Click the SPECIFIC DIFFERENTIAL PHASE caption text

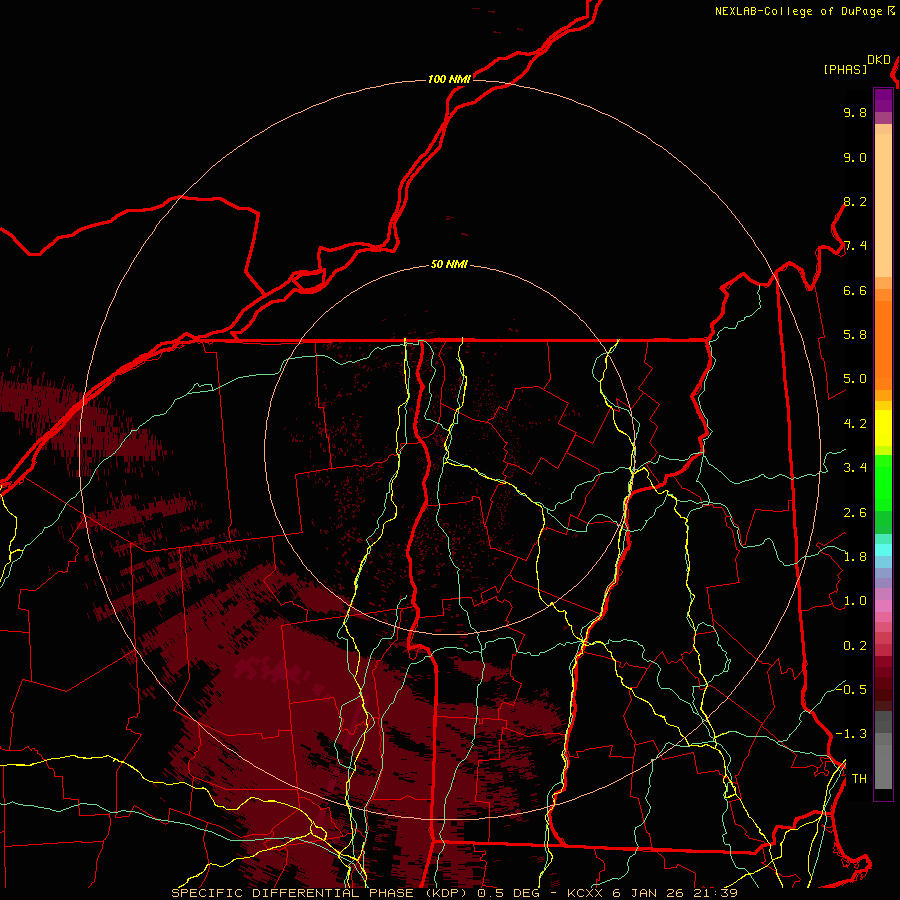pyautogui.click(x=292, y=893)
